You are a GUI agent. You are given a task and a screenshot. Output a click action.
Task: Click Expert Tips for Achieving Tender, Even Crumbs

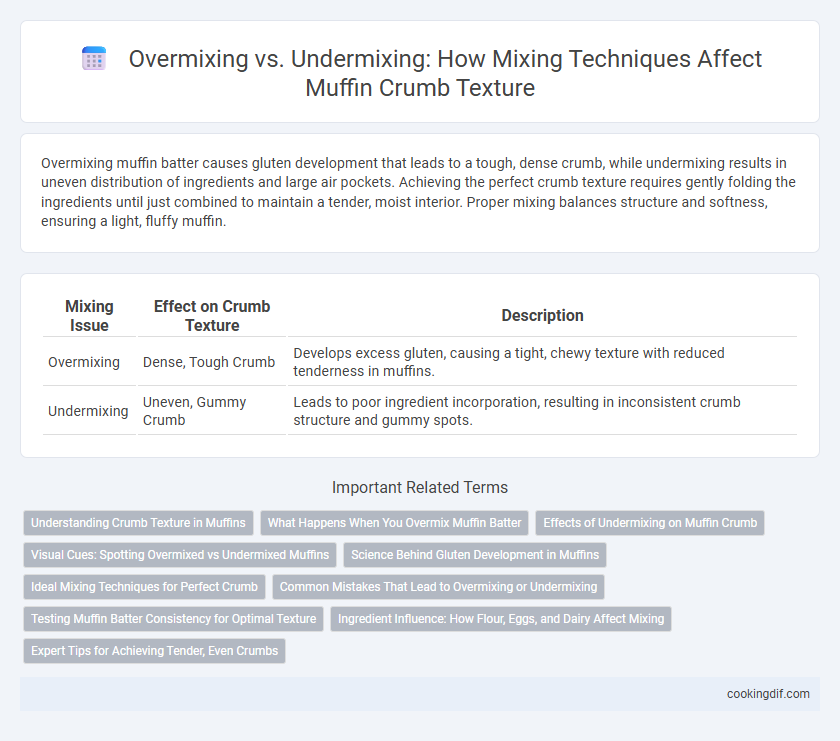click(x=154, y=651)
